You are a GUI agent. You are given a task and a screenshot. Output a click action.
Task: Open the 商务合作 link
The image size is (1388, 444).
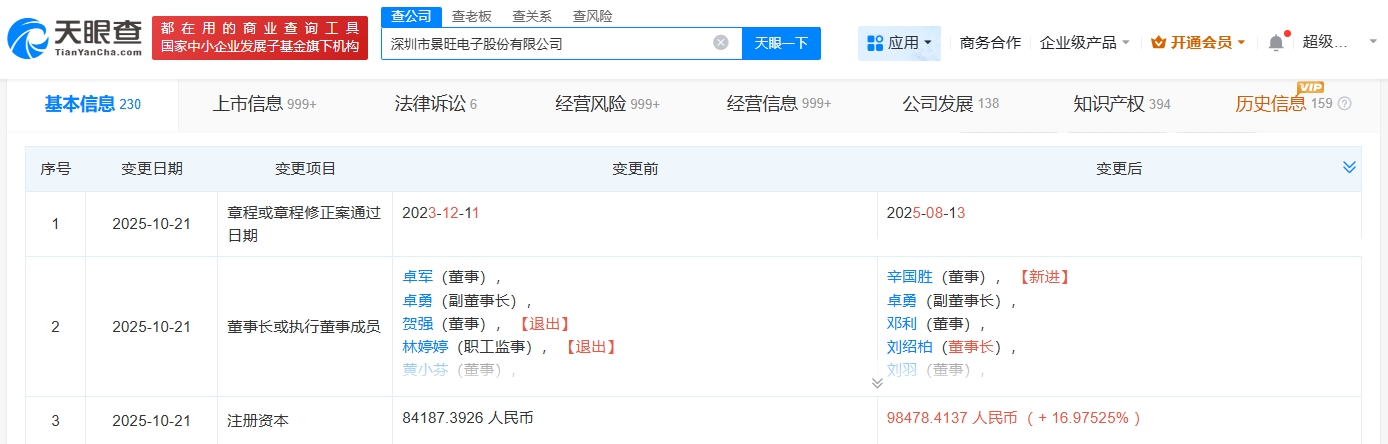[990, 43]
